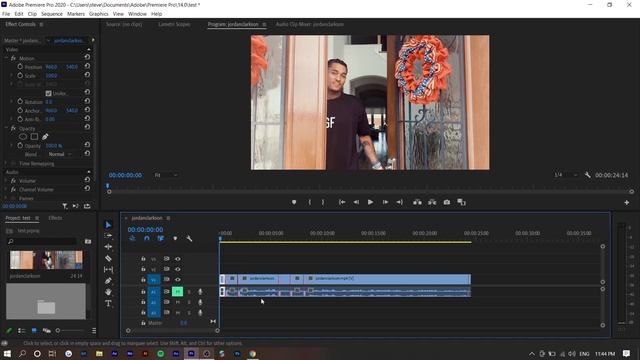Expand Time Remapping section
This screenshot has width=640, height=360.
pos(7,163)
